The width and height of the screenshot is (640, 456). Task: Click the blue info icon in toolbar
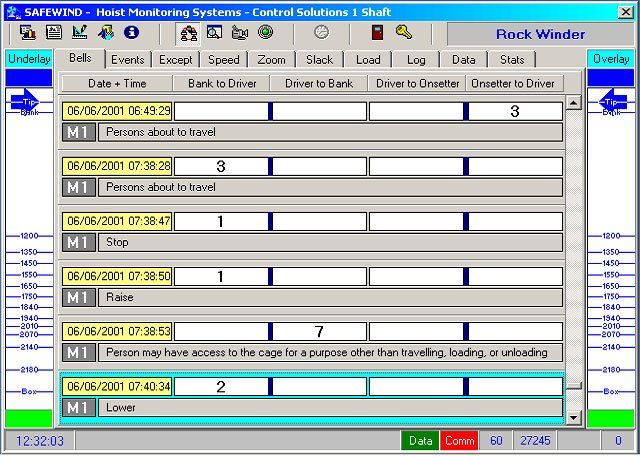point(131,33)
